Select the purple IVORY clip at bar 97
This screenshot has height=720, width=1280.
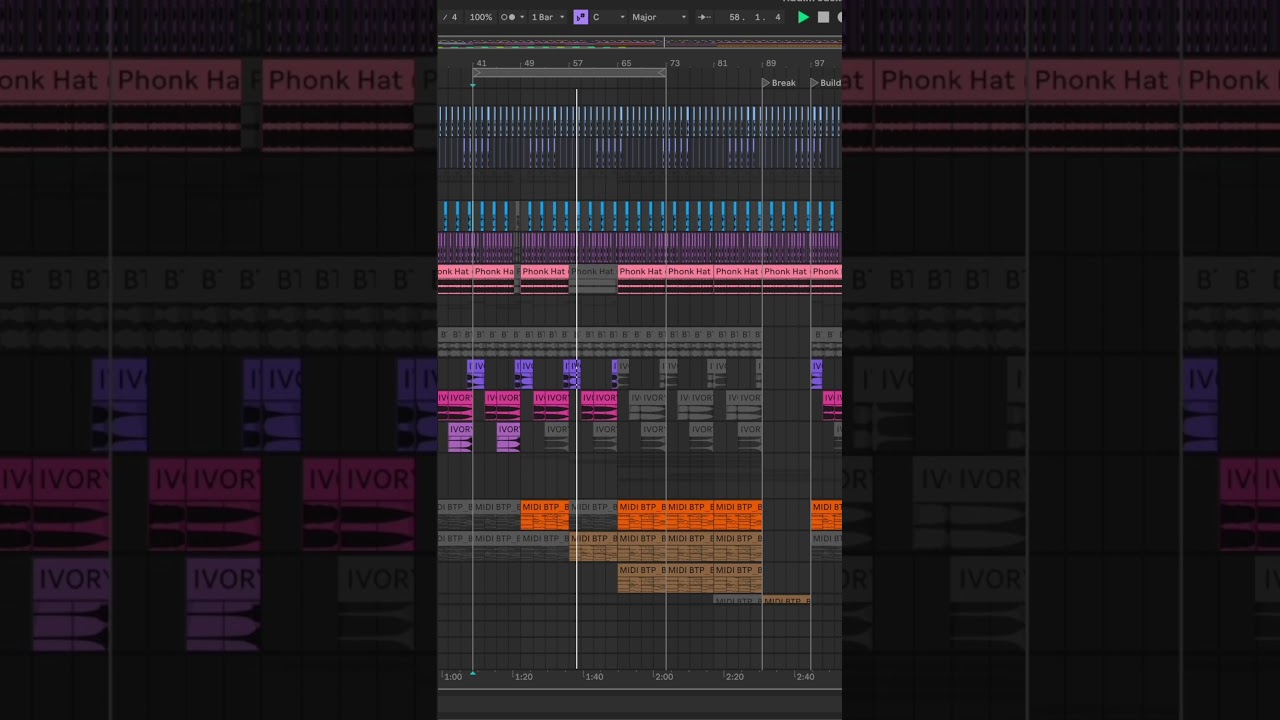click(x=817, y=374)
